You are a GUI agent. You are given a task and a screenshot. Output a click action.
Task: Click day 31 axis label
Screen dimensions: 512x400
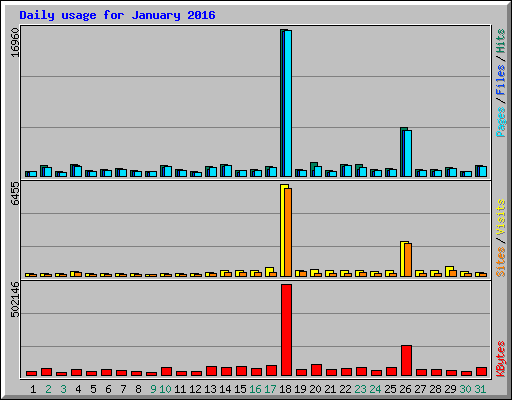coord(480,389)
